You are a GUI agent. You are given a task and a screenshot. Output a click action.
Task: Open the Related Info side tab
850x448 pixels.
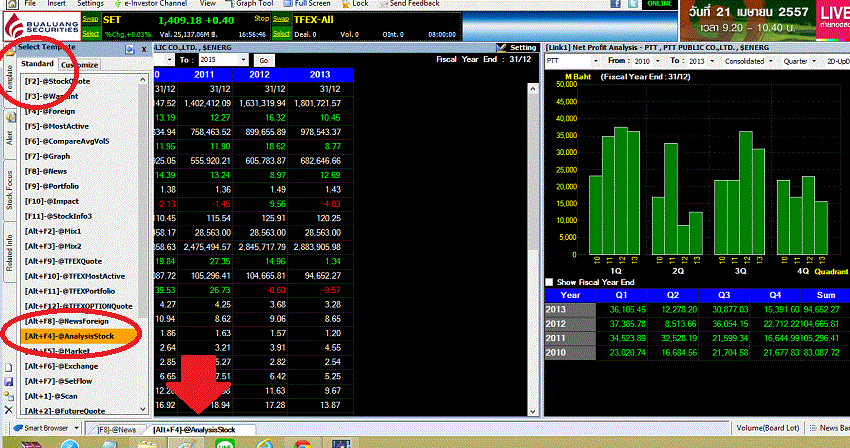click(x=9, y=253)
